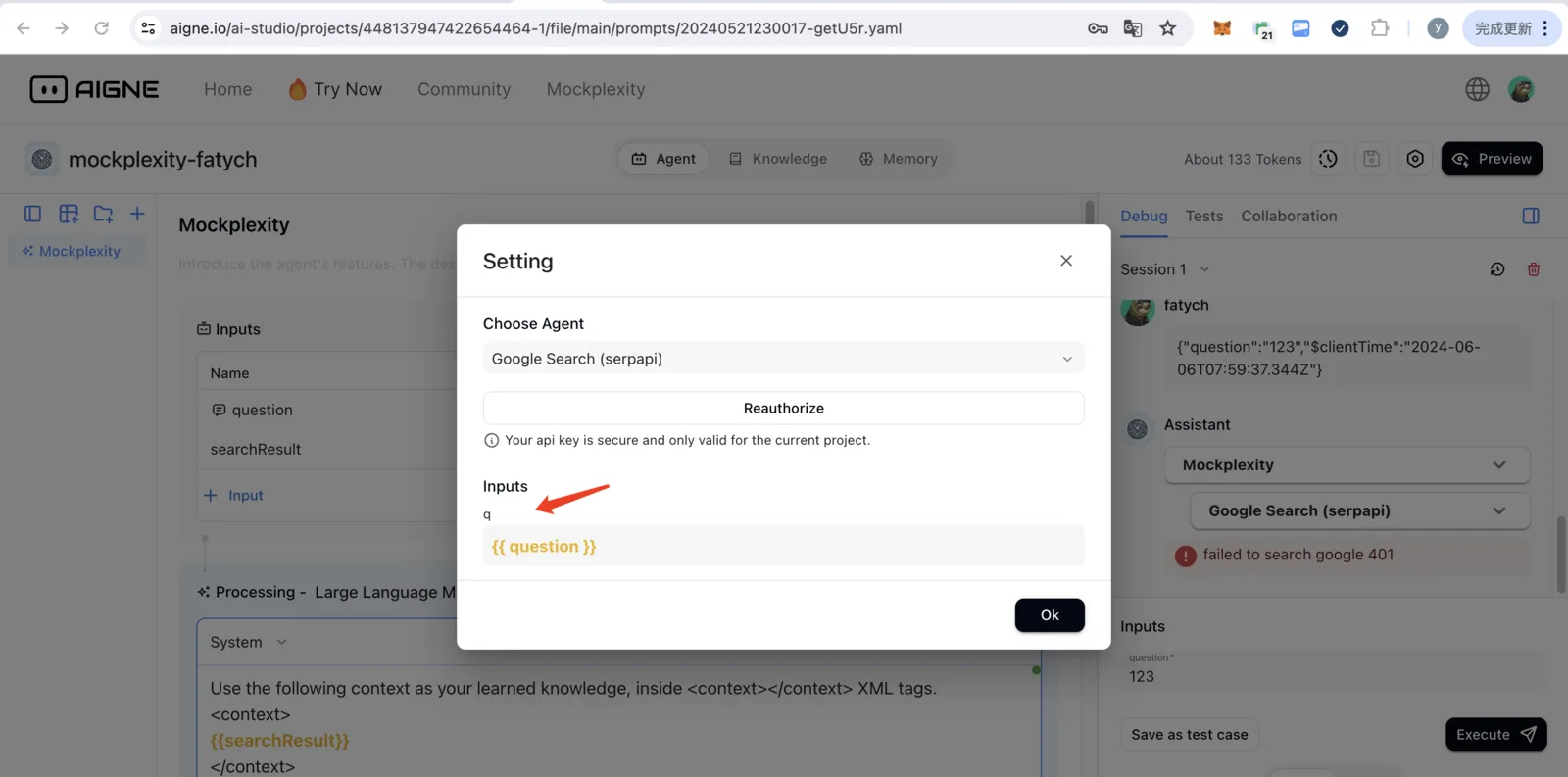Switch to the Memory tab
Viewport: 1568px width, 777px height.
899,159
